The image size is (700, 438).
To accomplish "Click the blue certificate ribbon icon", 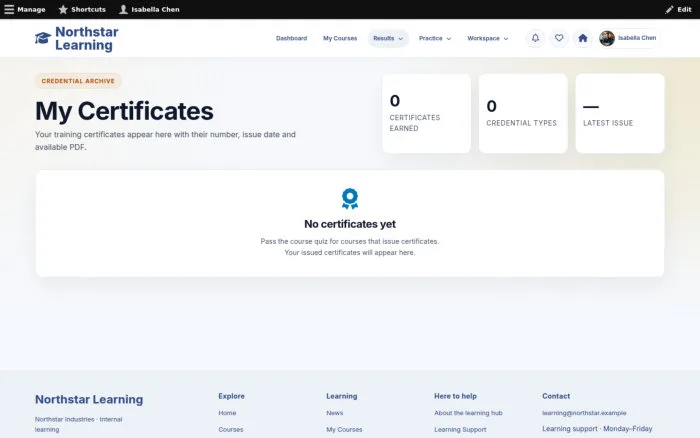I will click(350, 199).
